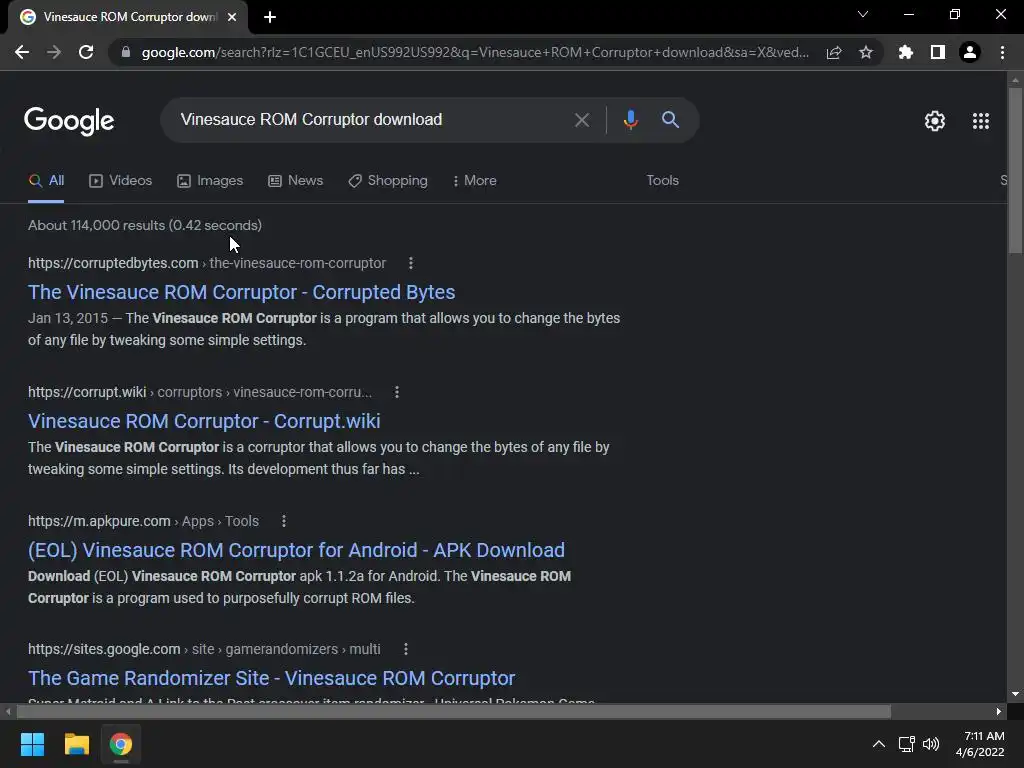Open the Corrupted Bytes result link

[242, 292]
